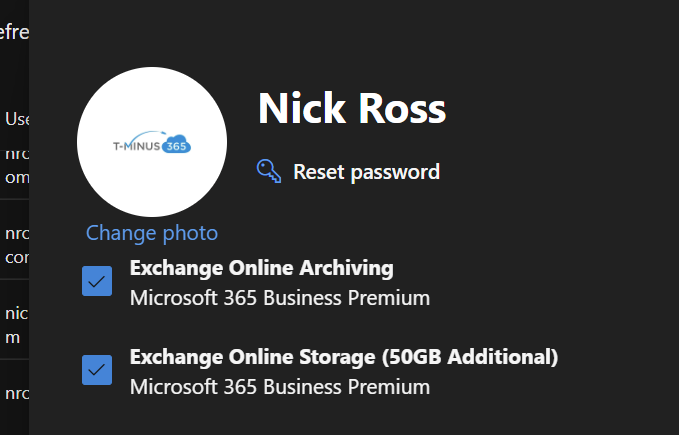Open the Reset password link
The image size is (679, 435).
pyautogui.click(x=366, y=172)
